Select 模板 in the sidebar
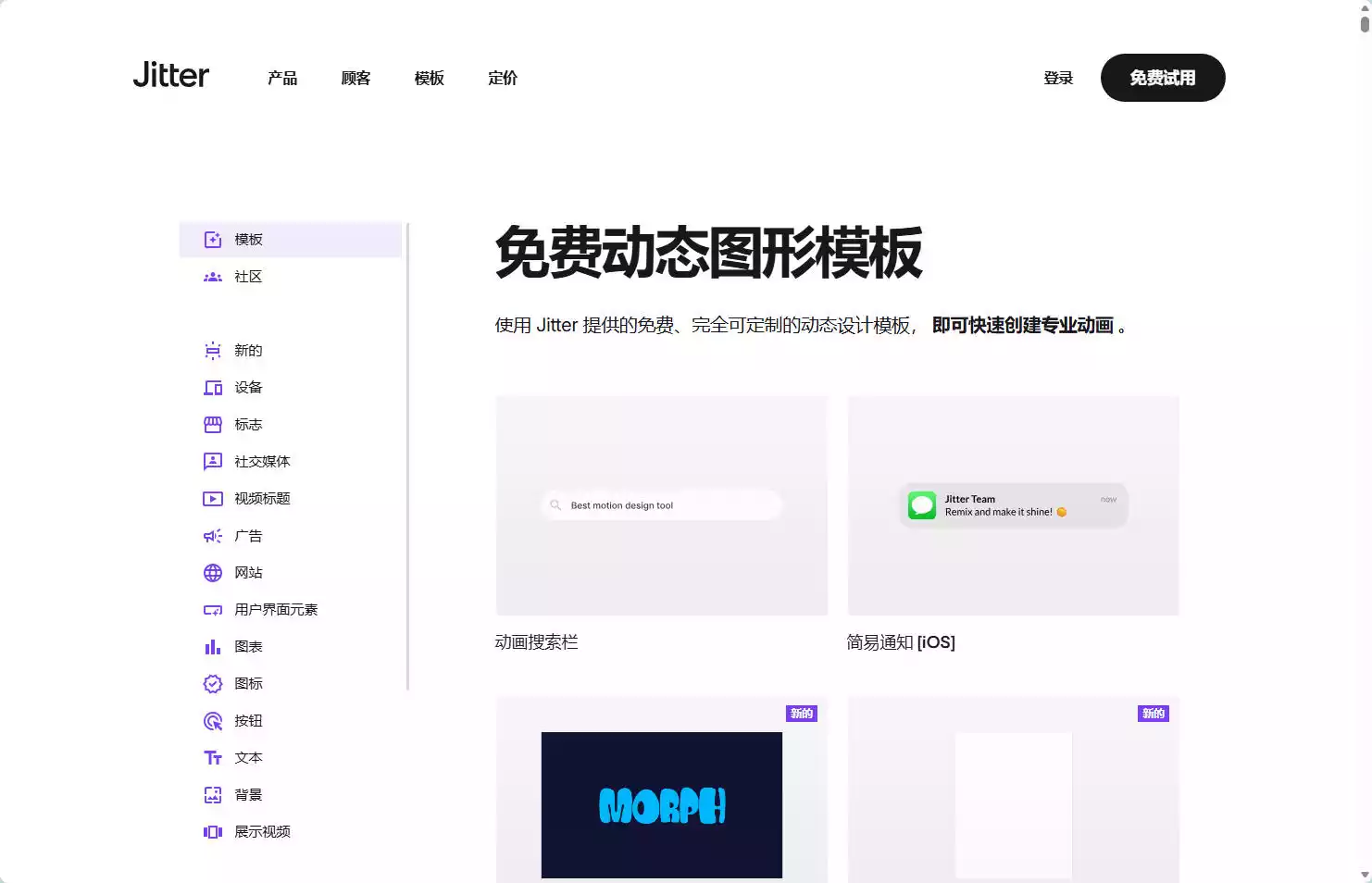The width and height of the screenshot is (1372, 883). click(291, 240)
